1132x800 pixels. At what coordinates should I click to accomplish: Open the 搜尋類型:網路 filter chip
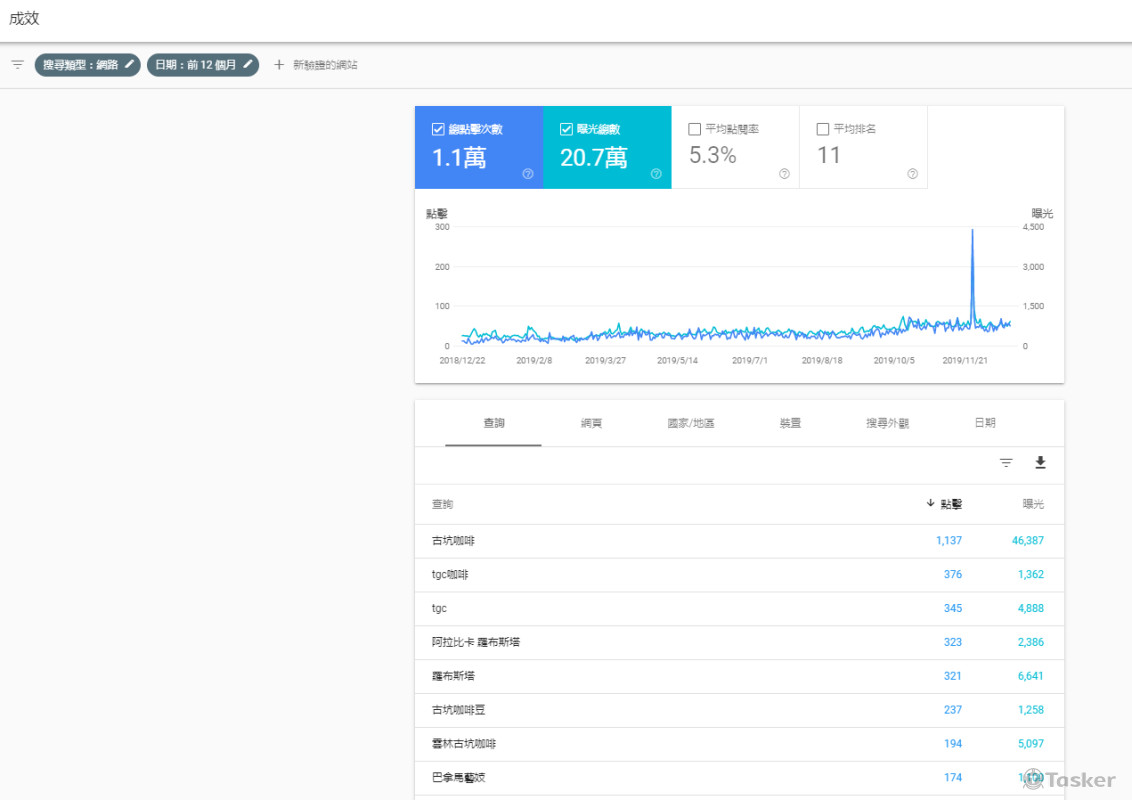pos(87,64)
